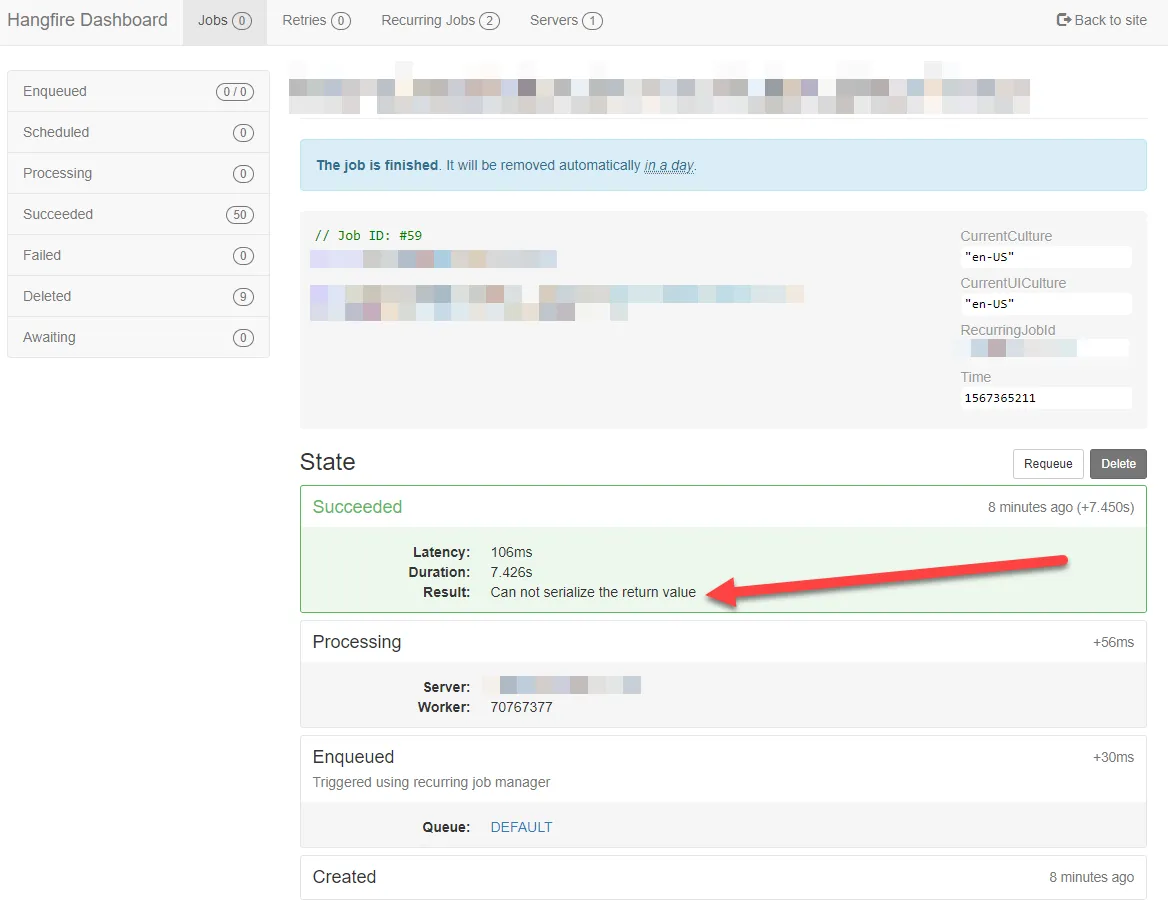Click 'Triggered using recurring job manager' text
The width and height of the screenshot is (1168, 900).
431,782
